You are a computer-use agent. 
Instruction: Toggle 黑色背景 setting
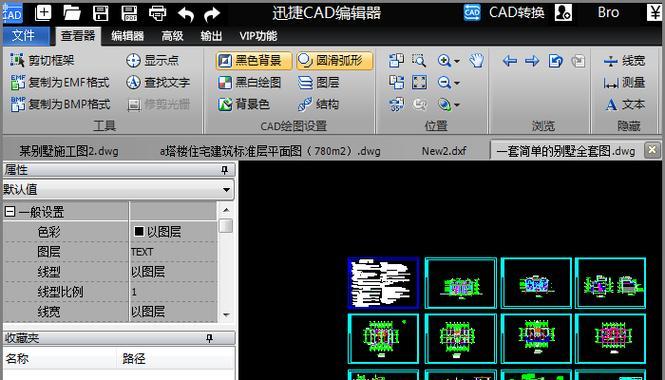coord(254,61)
